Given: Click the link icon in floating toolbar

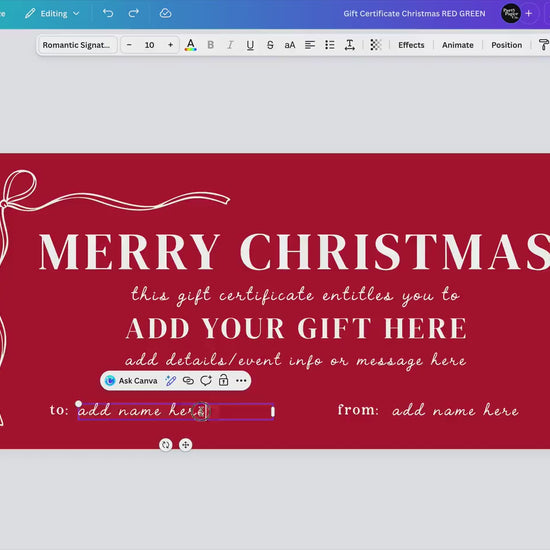Looking at the screenshot, I should click(x=188, y=381).
